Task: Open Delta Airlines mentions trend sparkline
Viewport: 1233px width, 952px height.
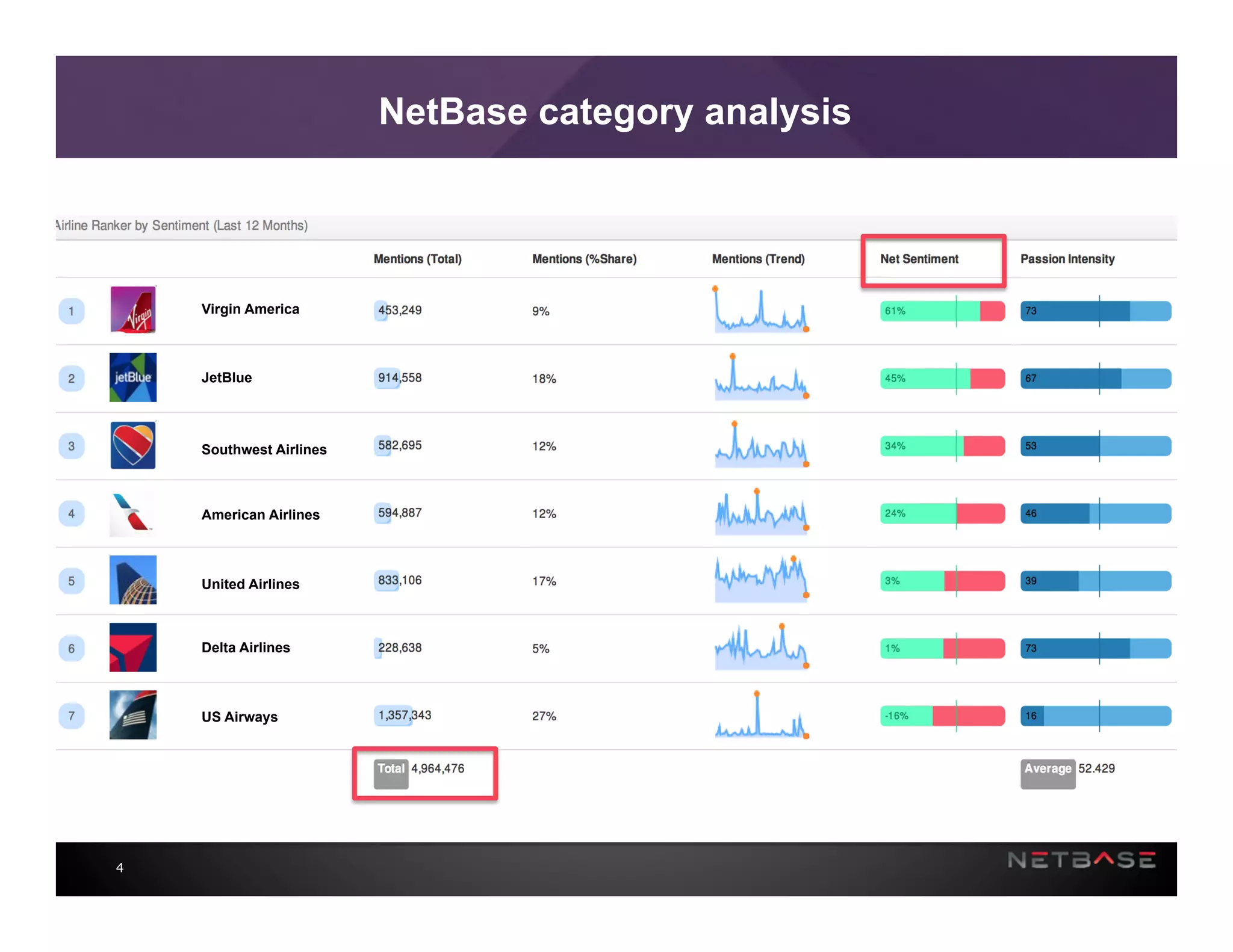Action: coord(762,648)
